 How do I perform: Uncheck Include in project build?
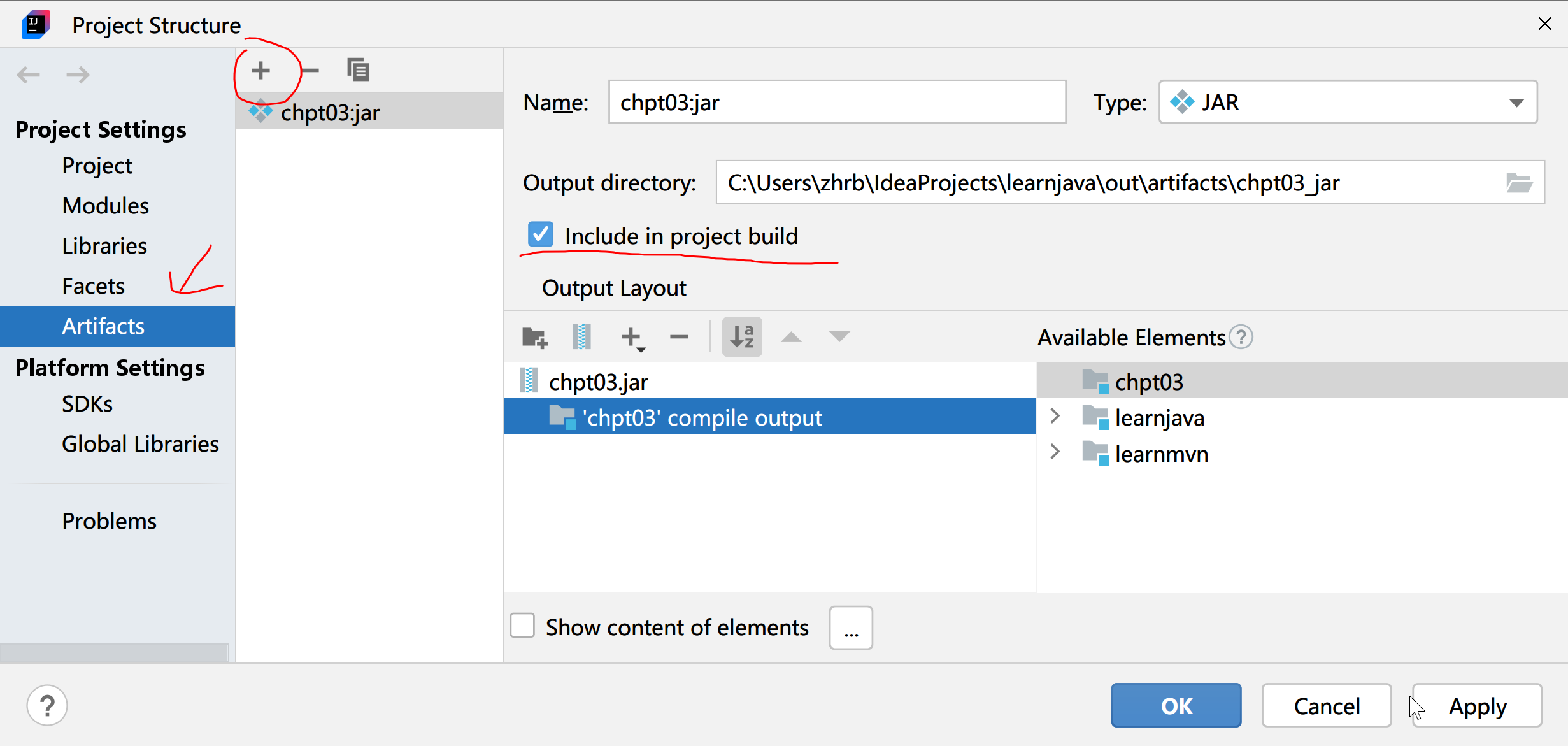[x=541, y=235]
